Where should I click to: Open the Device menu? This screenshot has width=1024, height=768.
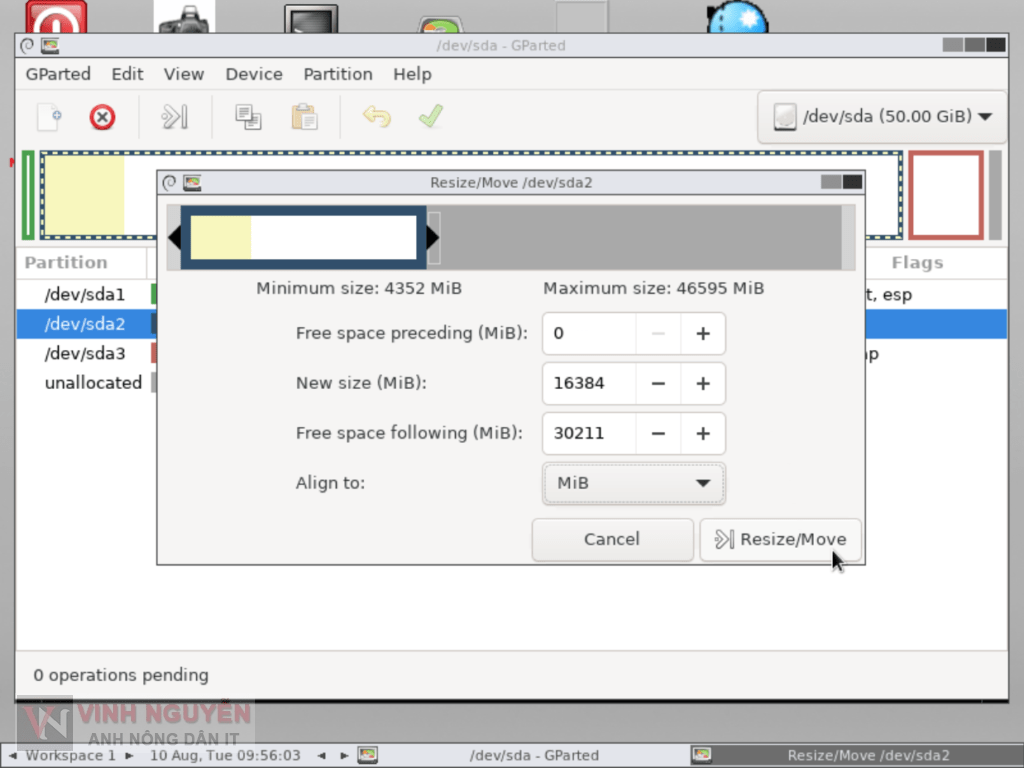click(x=253, y=74)
